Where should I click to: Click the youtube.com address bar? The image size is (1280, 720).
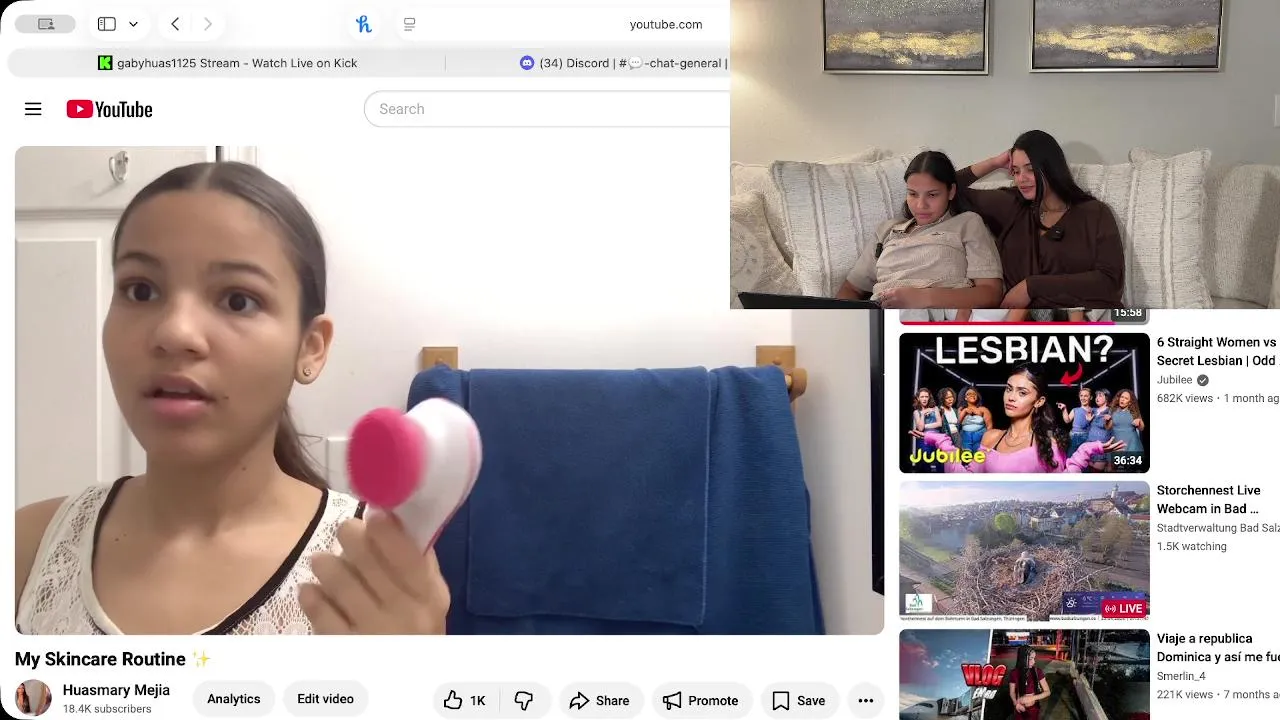point(665,24)
